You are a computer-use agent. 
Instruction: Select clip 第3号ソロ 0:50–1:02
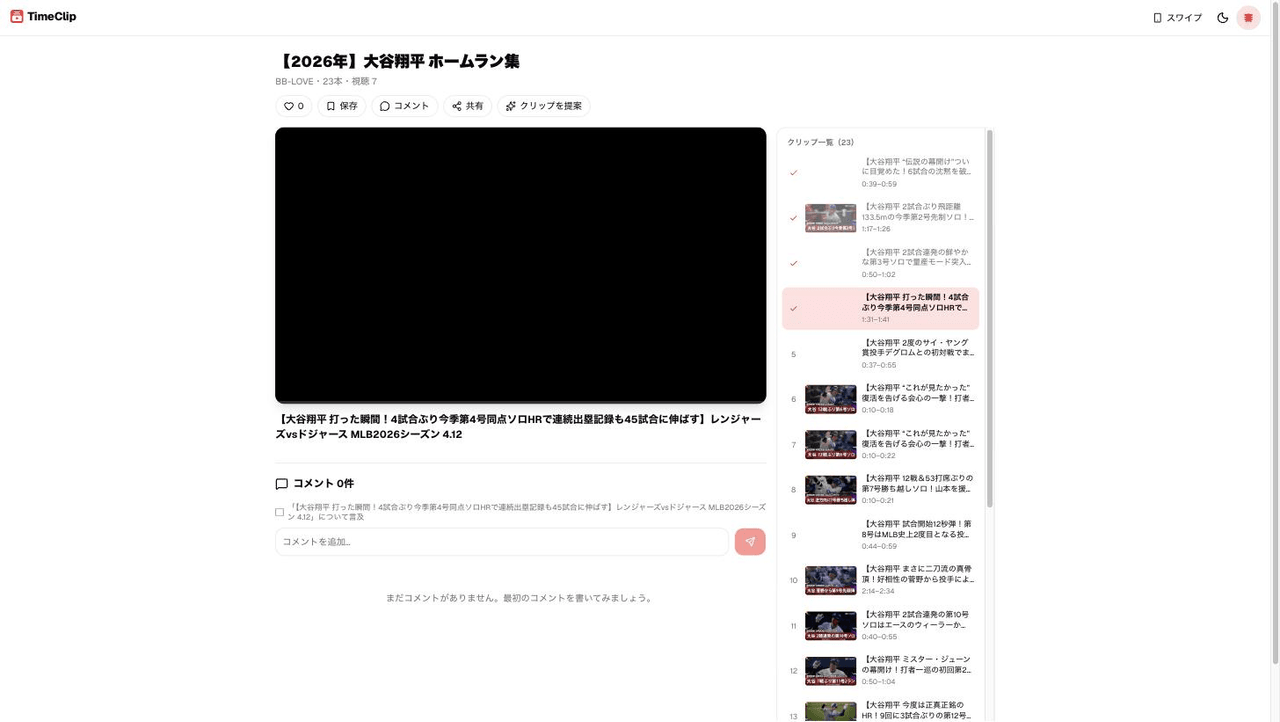880,263
